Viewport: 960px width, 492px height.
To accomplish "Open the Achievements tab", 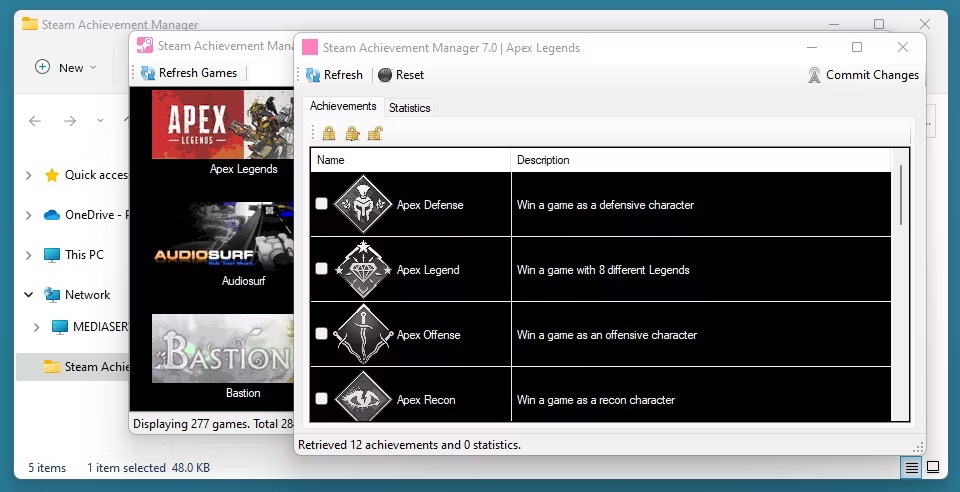I will 343,106.
